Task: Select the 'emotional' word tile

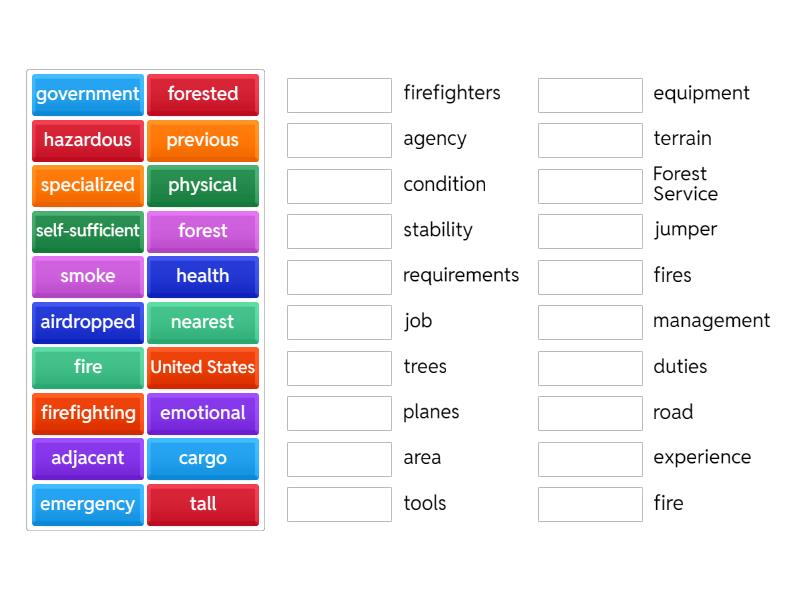Action: 203,413
